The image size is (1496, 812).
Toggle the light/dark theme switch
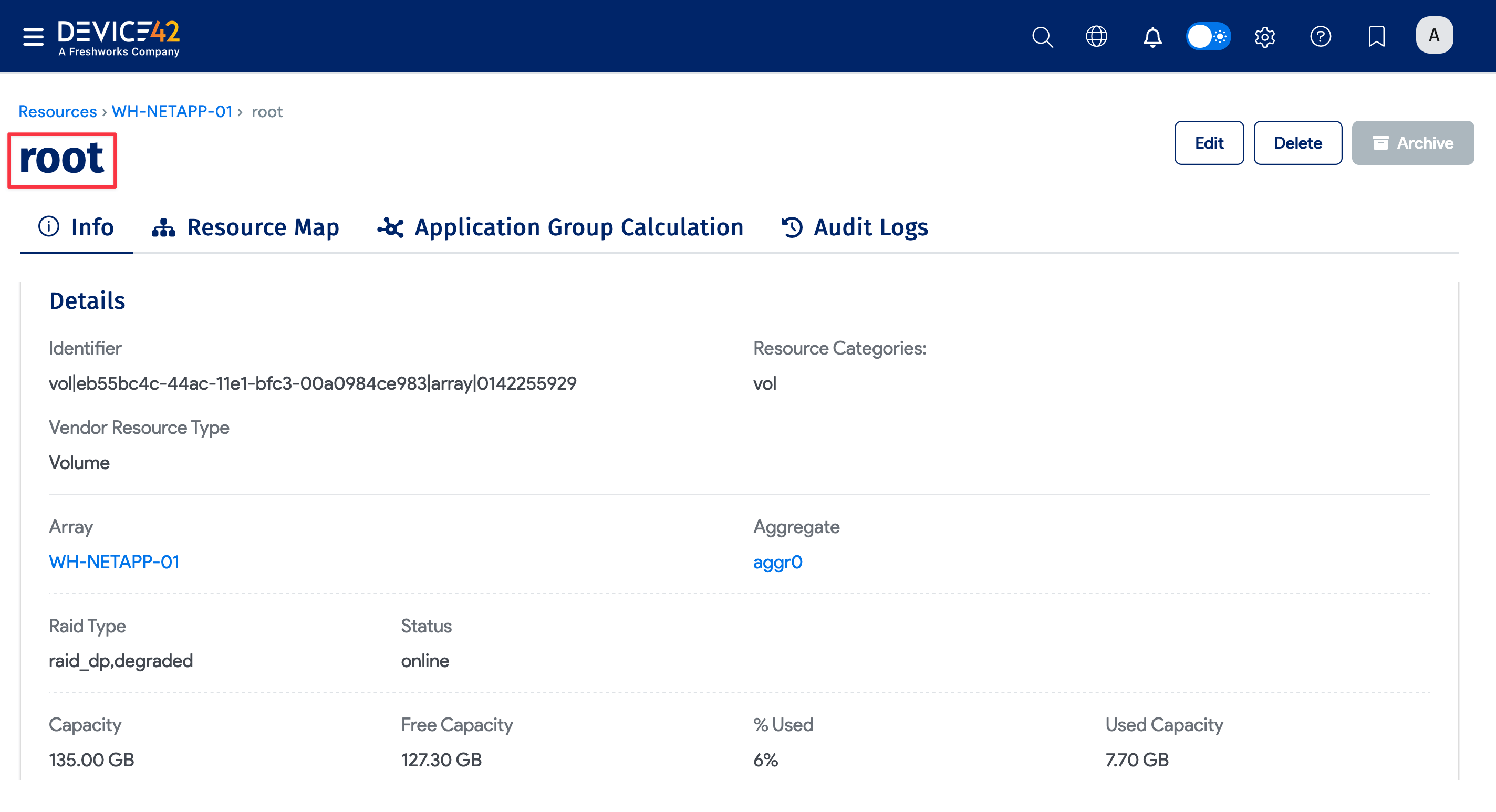tap(1208, 37)
